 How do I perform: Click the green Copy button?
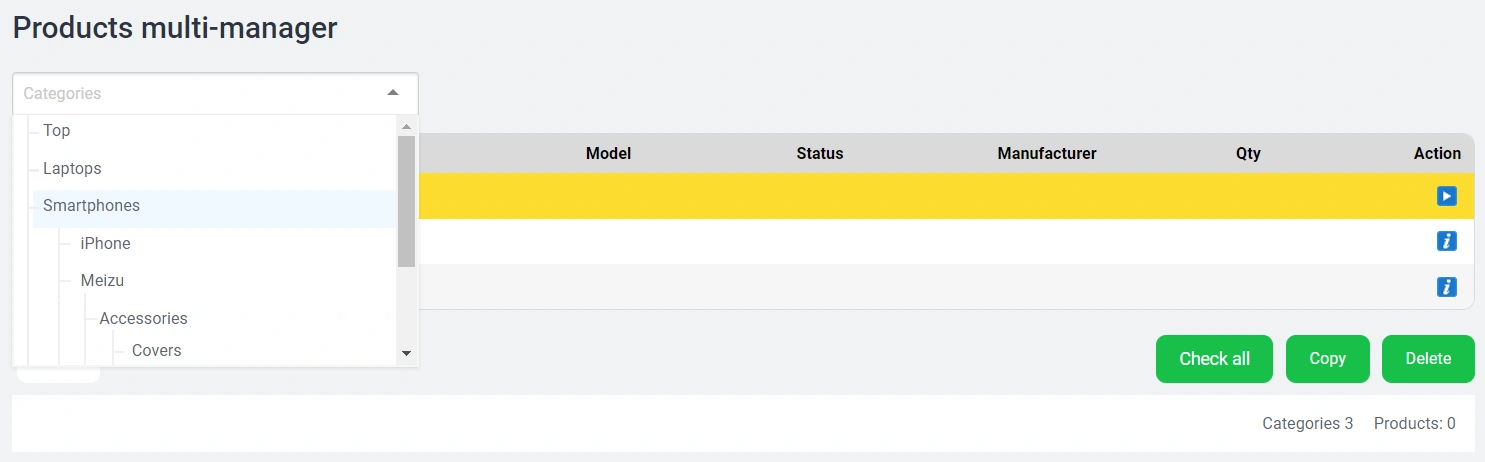(x=1327, y=359)
